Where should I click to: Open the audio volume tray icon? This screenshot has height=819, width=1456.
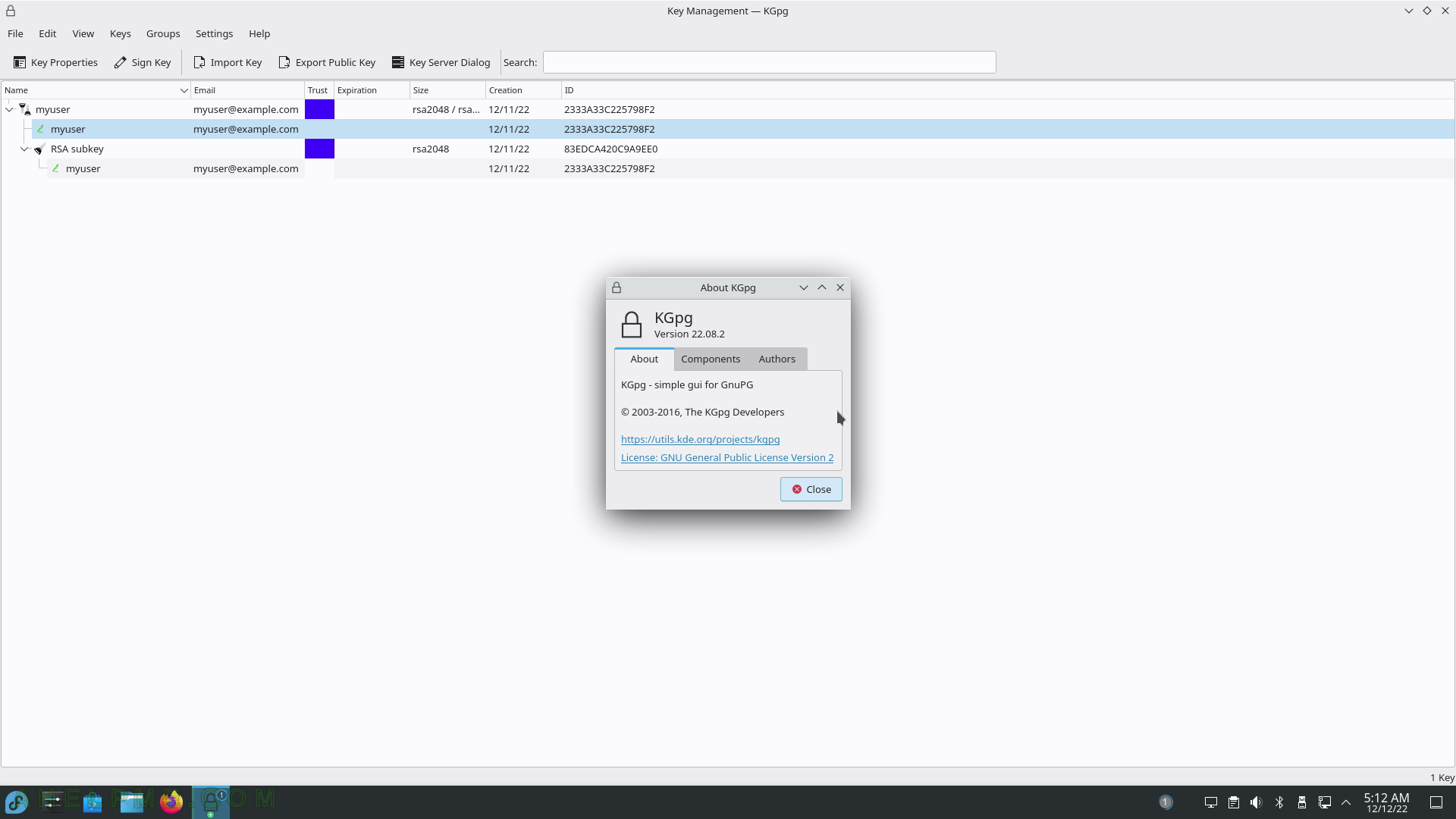pos(1257,802)
